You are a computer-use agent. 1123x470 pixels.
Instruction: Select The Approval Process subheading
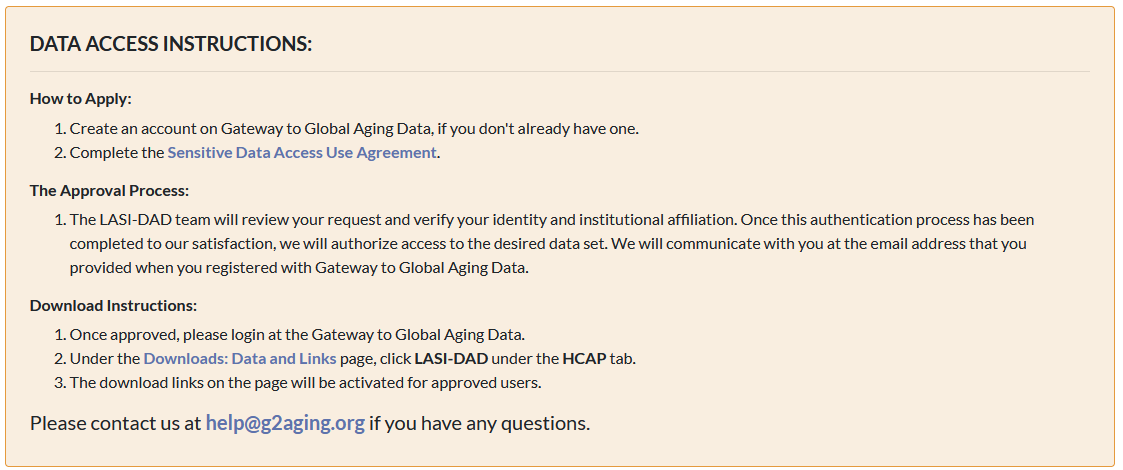110,191
